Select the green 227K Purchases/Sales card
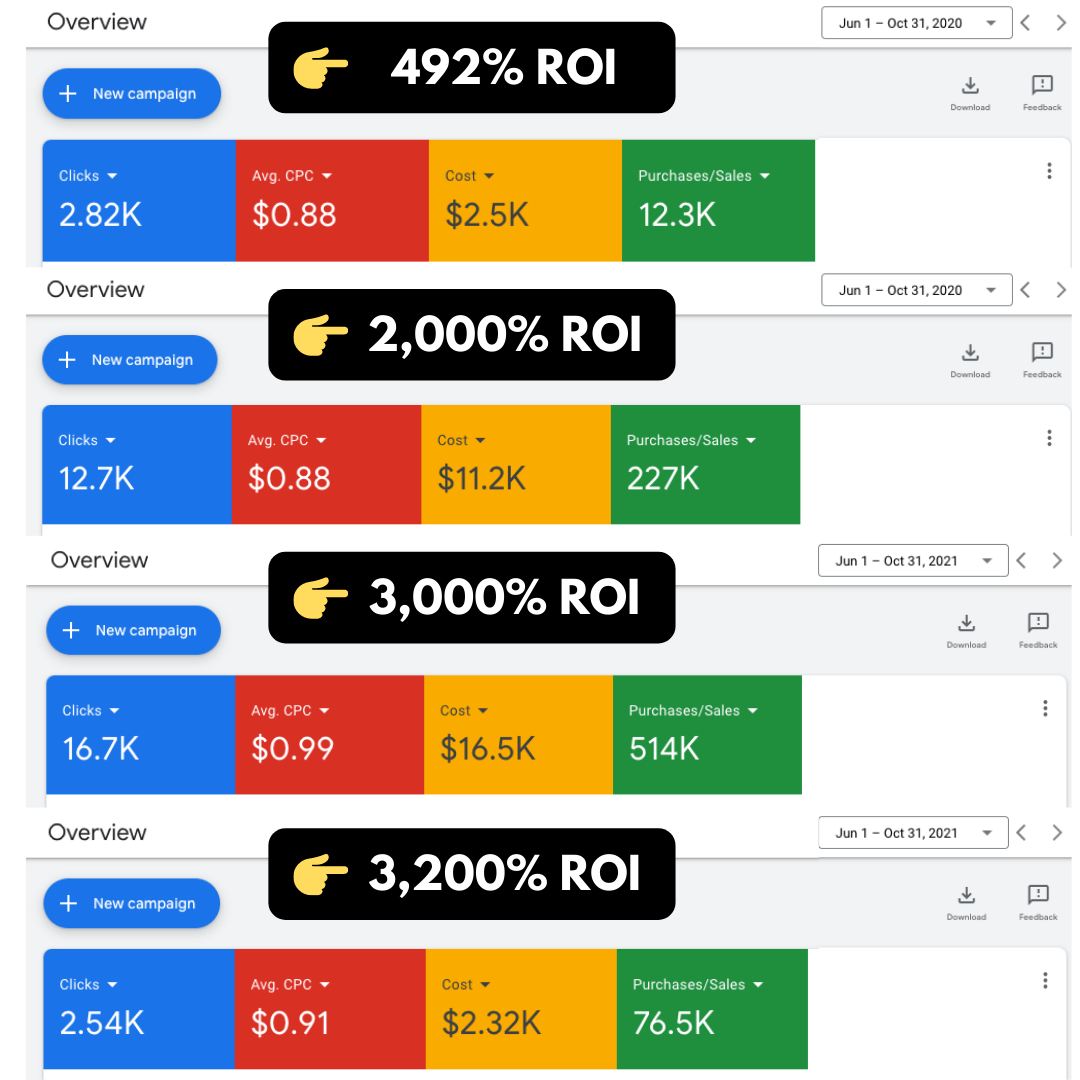 (705, 464)
